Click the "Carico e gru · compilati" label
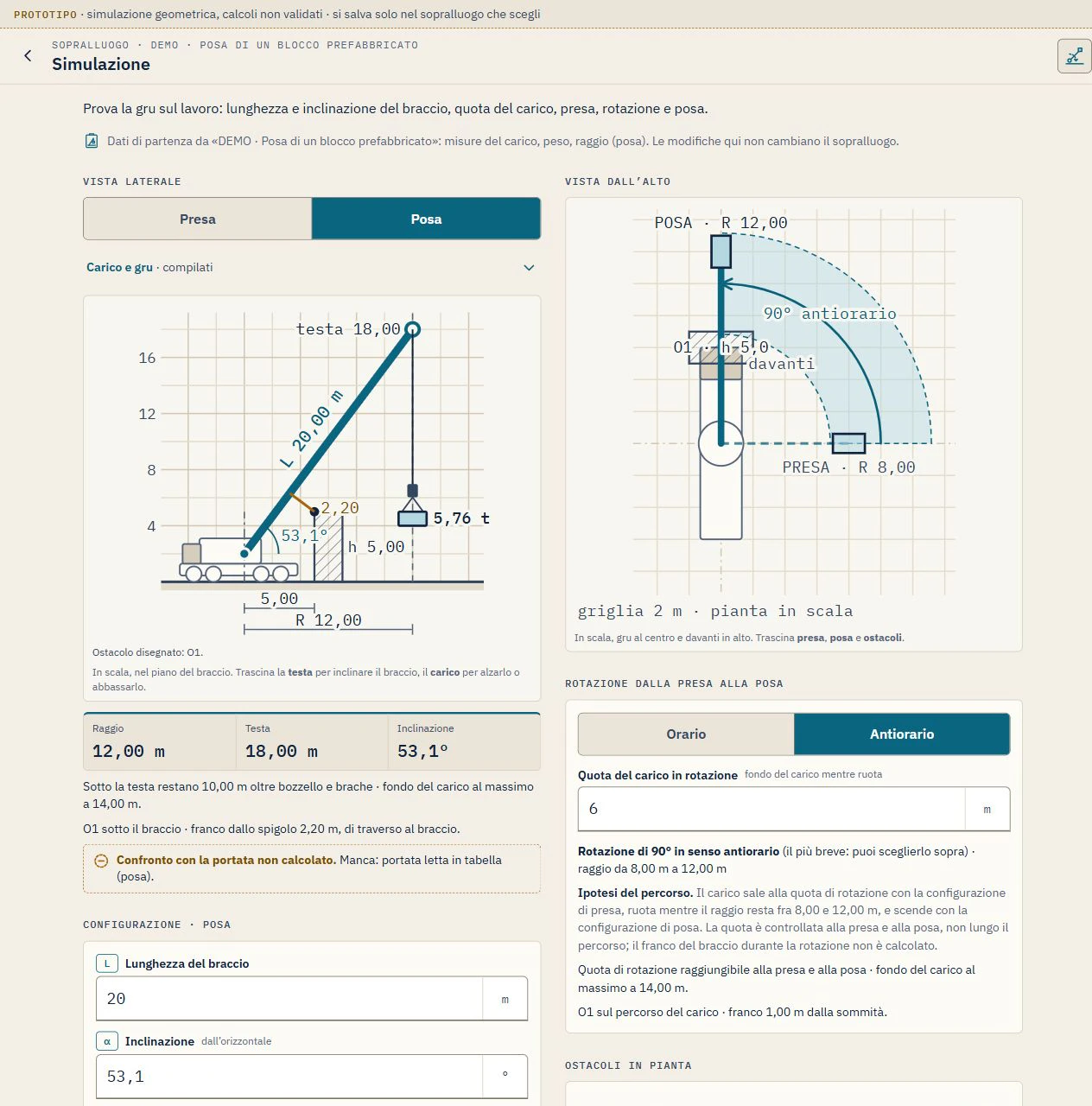 (149, 268)
